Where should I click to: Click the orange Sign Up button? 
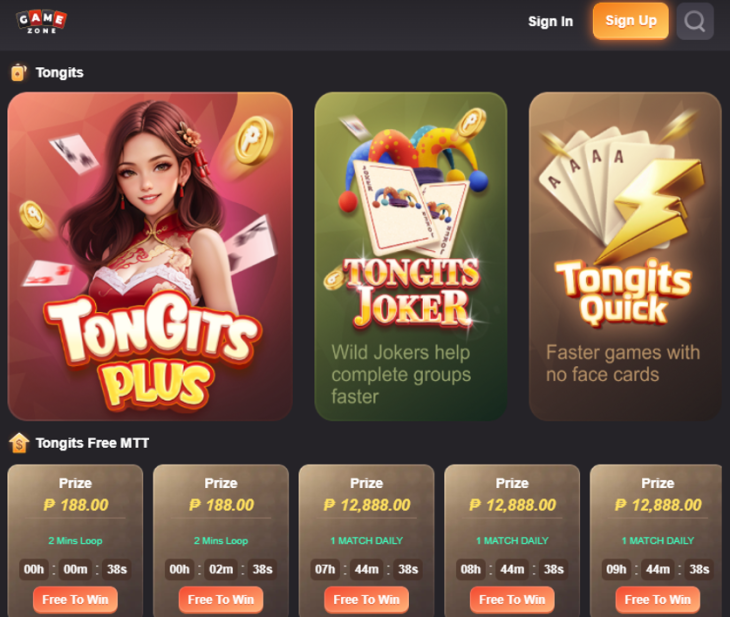pos(630,21)
